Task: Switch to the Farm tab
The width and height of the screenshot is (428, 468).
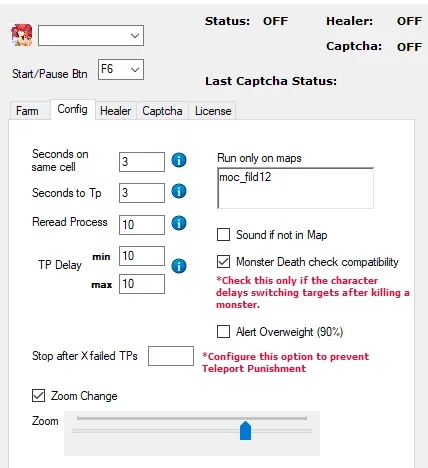Action: click(x=27, y=111)
